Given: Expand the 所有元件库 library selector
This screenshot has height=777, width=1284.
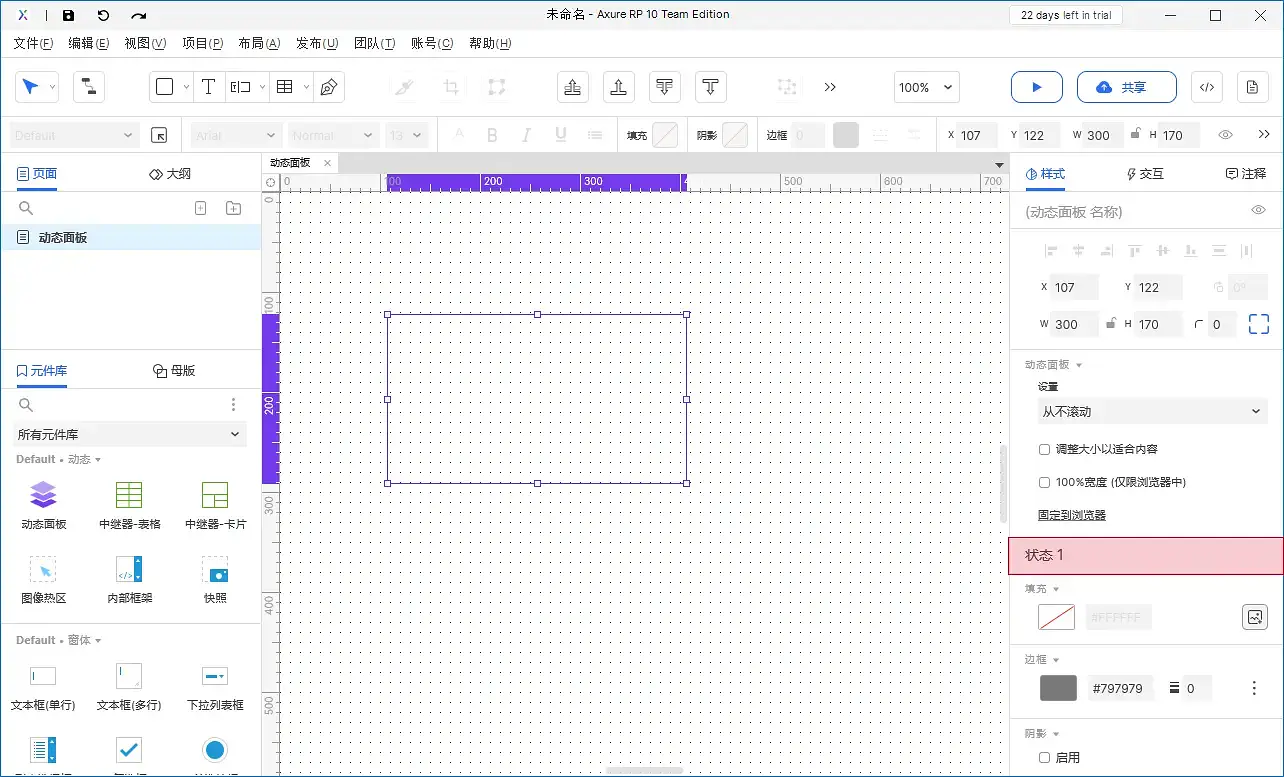Looking at the screenshot, I should pos(130,434).
